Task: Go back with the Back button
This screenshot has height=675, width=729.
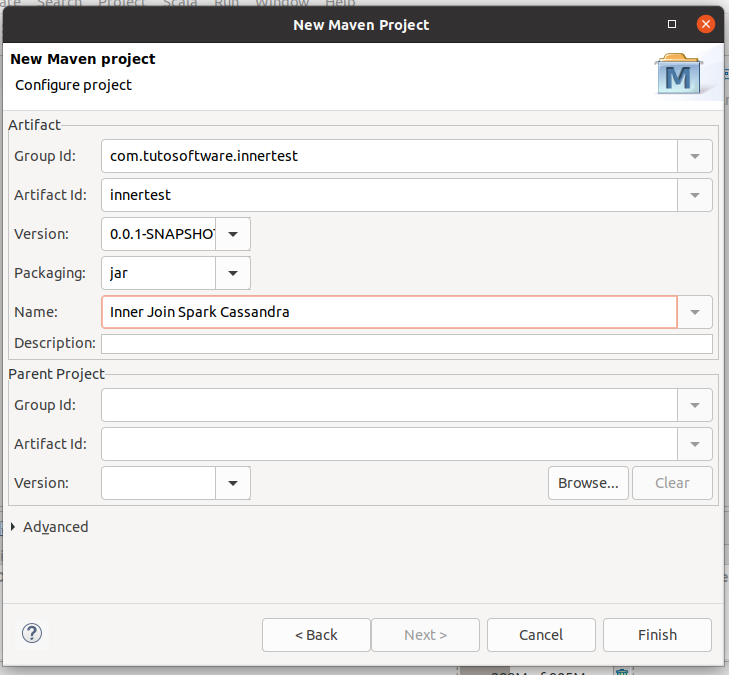Action: point(316,635)
